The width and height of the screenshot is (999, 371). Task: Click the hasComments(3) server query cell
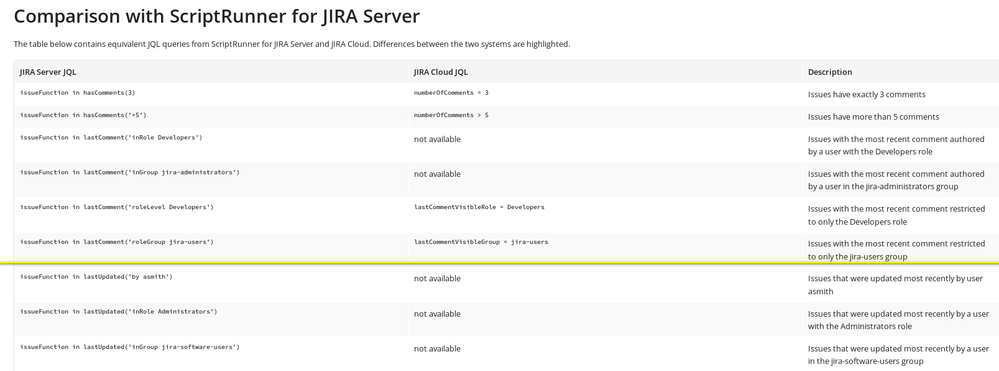[x=78, y=93]
